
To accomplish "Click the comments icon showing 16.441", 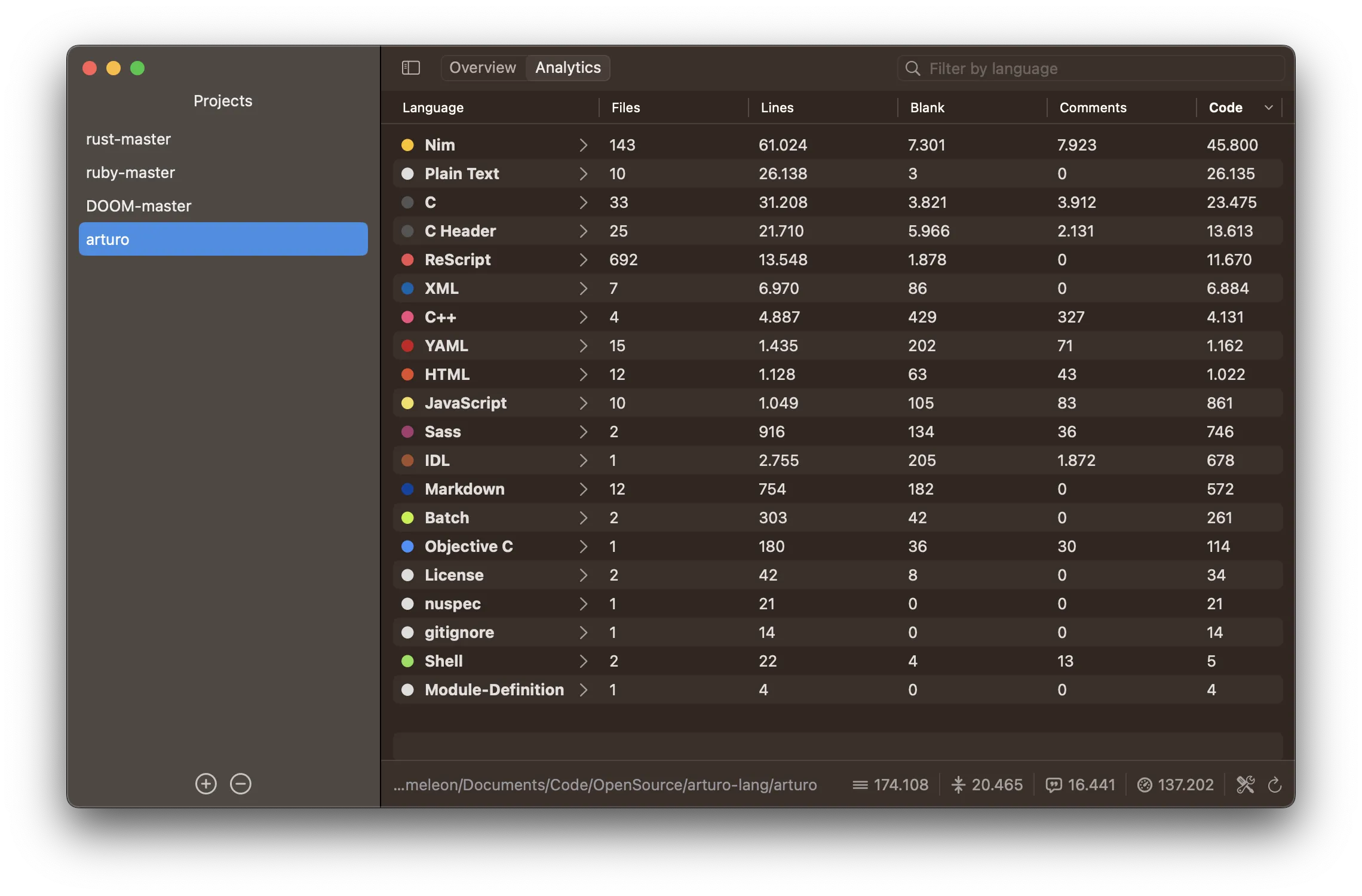I will 1054,785.
